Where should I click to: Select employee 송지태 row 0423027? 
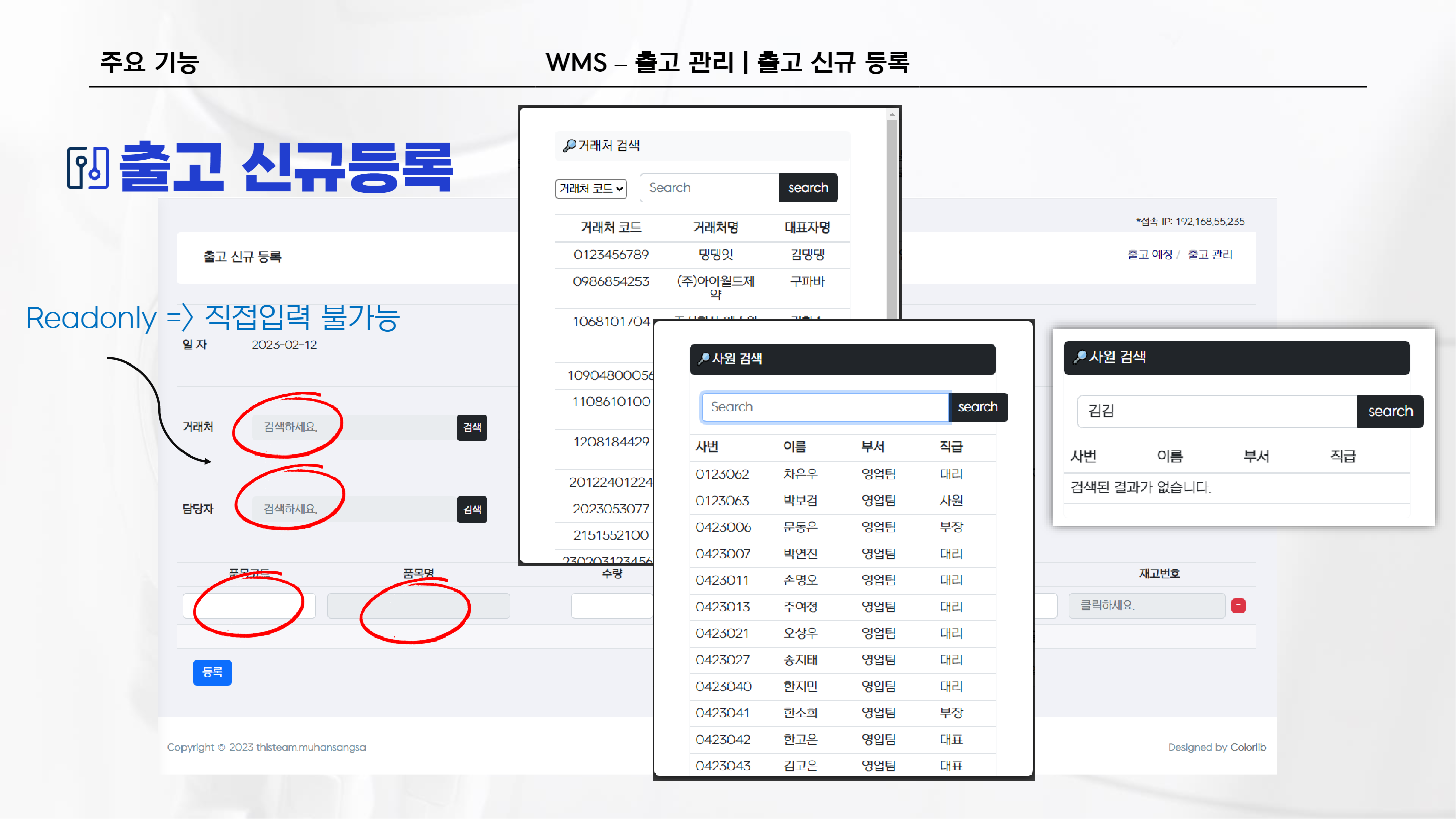tap(842, 660)
